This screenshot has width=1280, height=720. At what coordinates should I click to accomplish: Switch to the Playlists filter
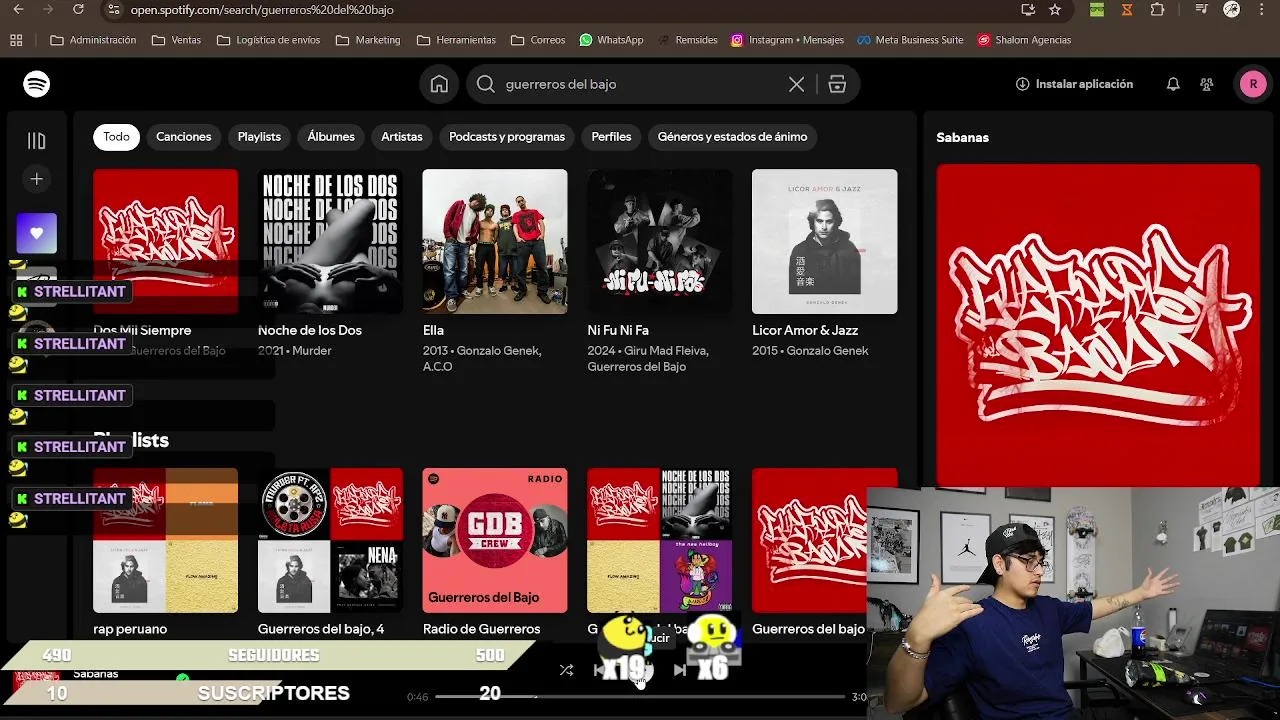(259, 137)
